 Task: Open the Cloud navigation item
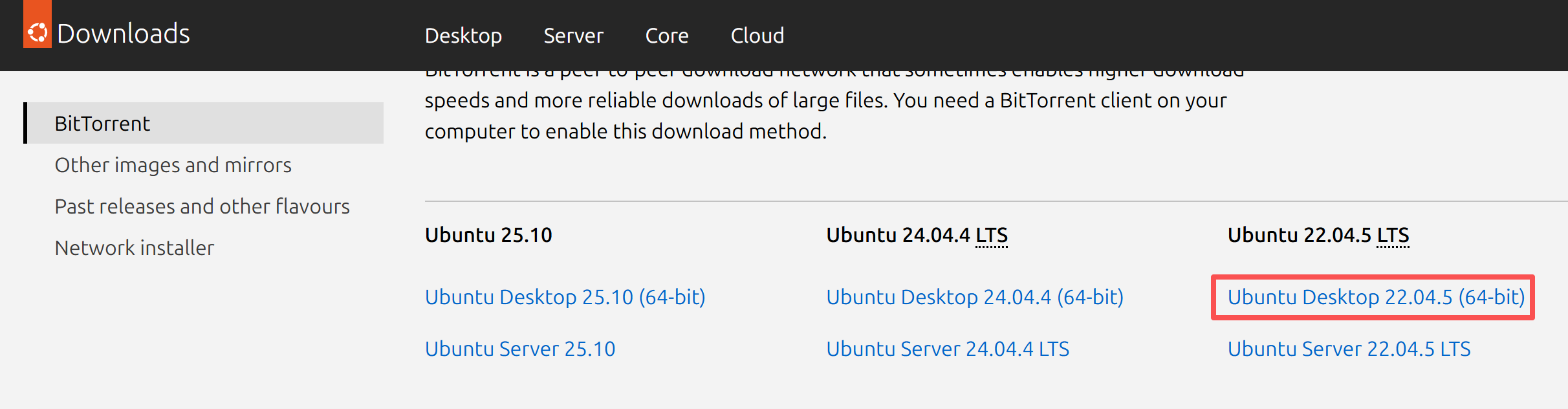point(757,36)
